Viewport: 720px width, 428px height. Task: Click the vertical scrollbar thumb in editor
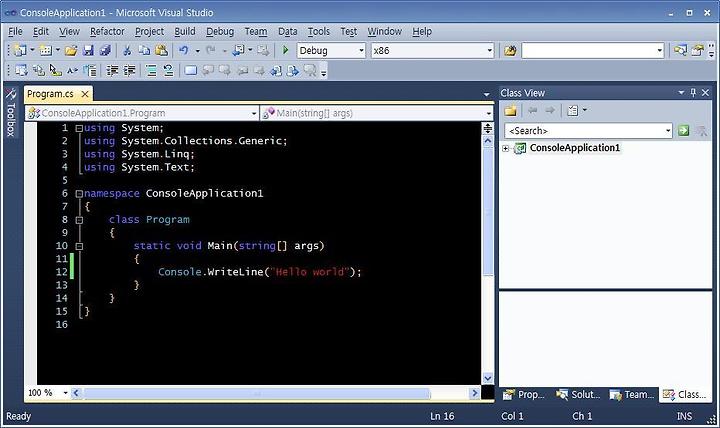(488, 211)
